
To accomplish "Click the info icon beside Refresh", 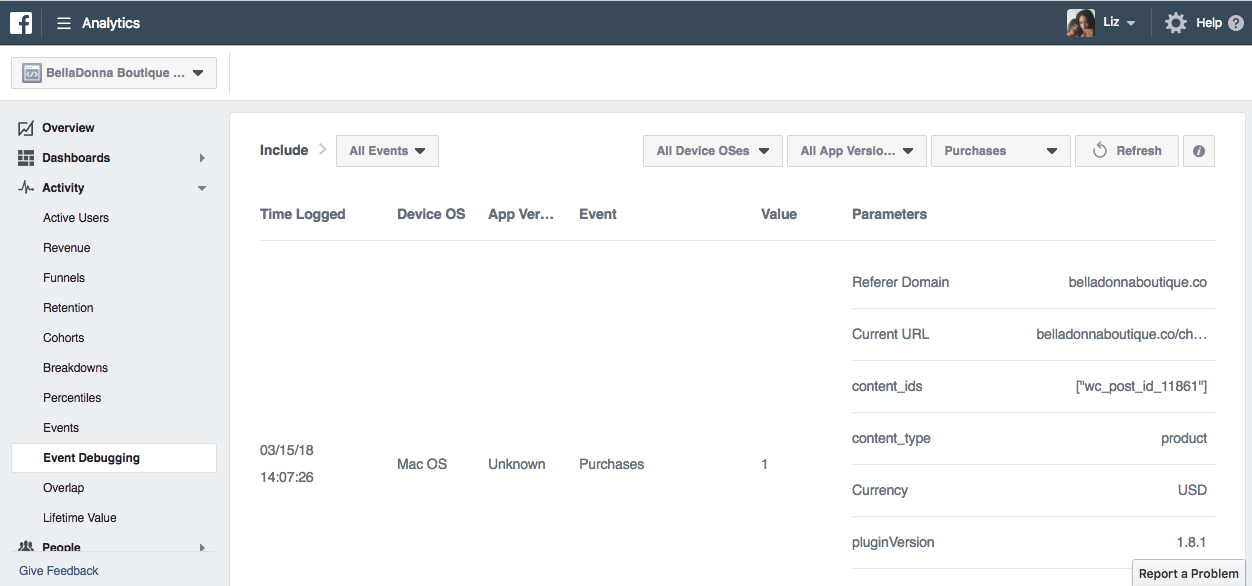I will point(1199,151).
